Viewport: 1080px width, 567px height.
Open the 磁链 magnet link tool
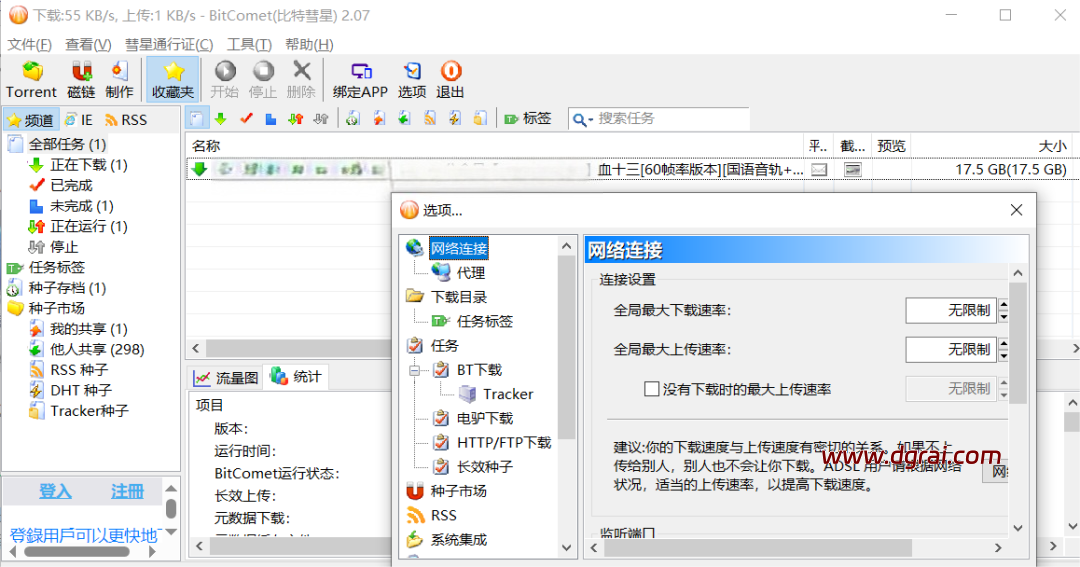(81, 79)
